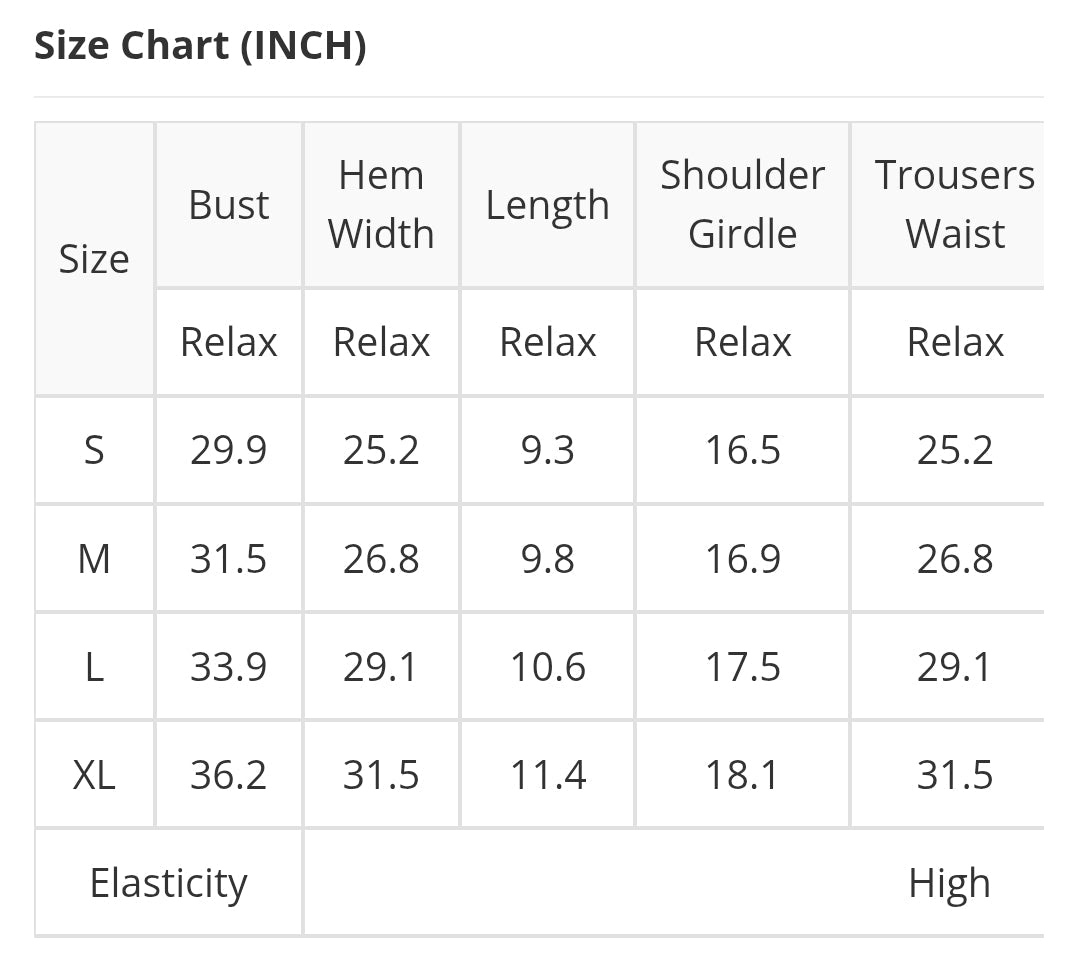
Task: Select the S size row label
Action: (x=94, y=451)
